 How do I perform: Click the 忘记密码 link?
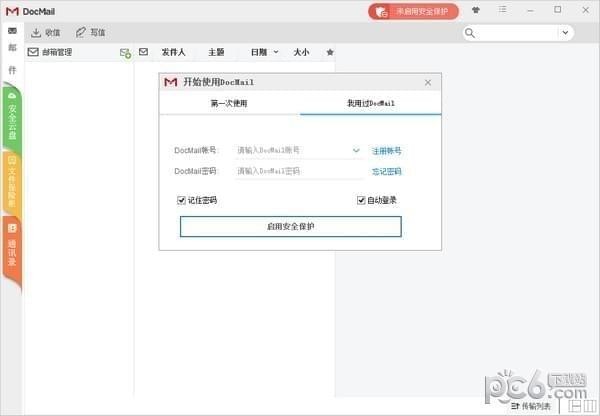click(387, 172)
